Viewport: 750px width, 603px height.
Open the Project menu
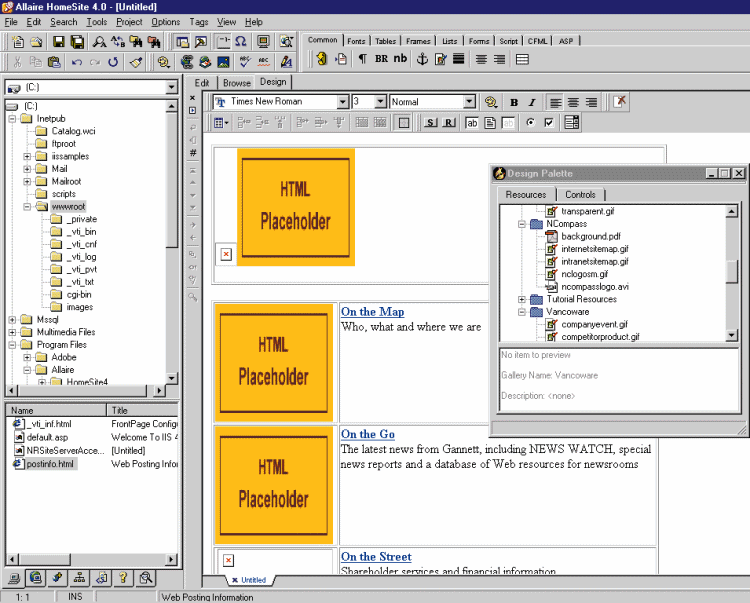(129, 22)
